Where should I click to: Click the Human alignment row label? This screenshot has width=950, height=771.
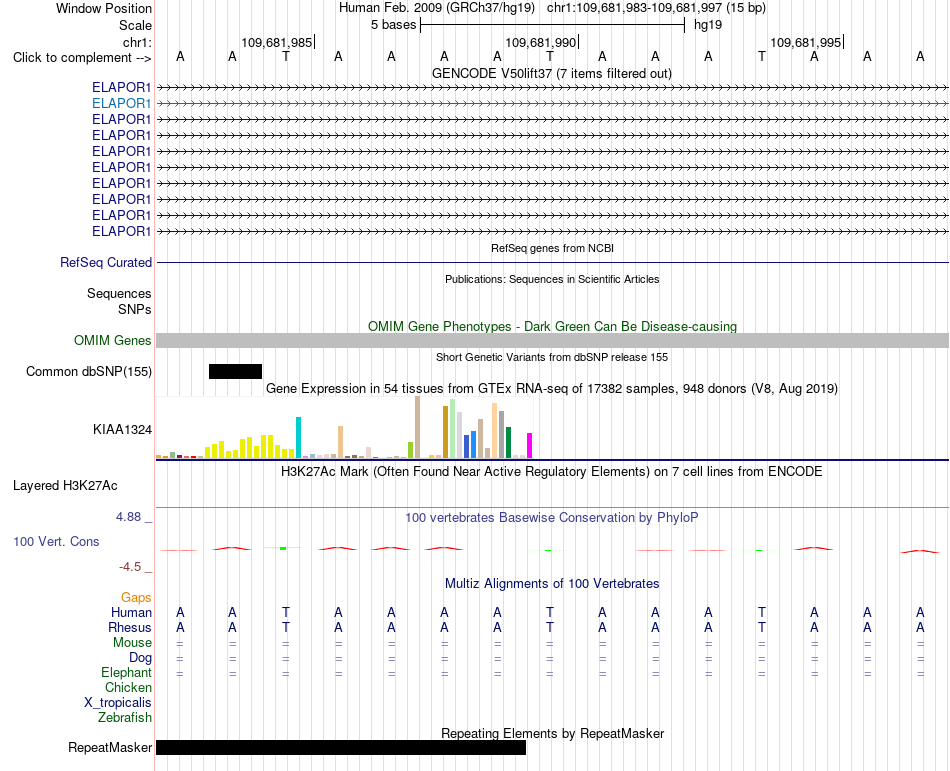[x=131, y=613]
